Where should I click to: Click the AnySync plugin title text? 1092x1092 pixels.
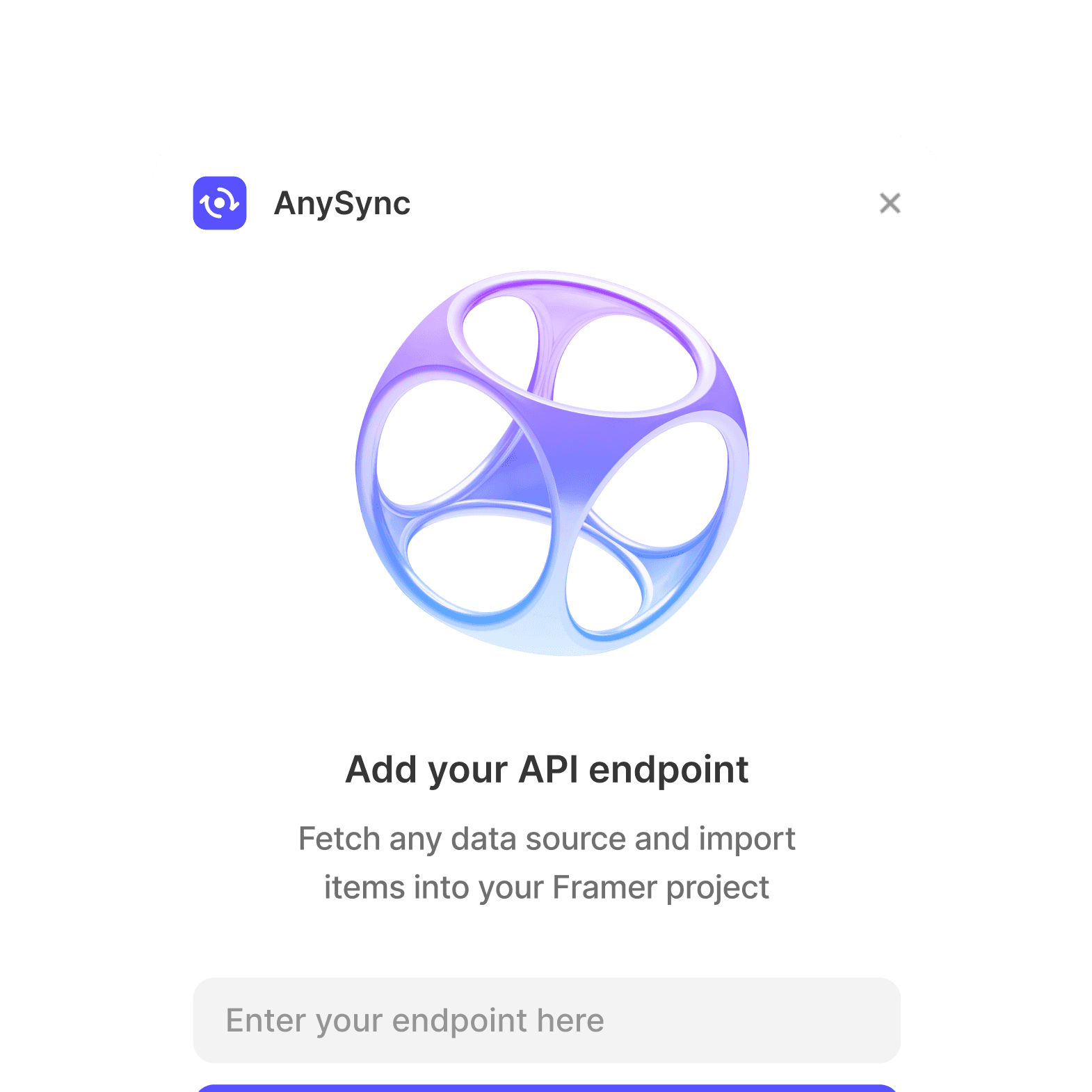tap(342, 204)
